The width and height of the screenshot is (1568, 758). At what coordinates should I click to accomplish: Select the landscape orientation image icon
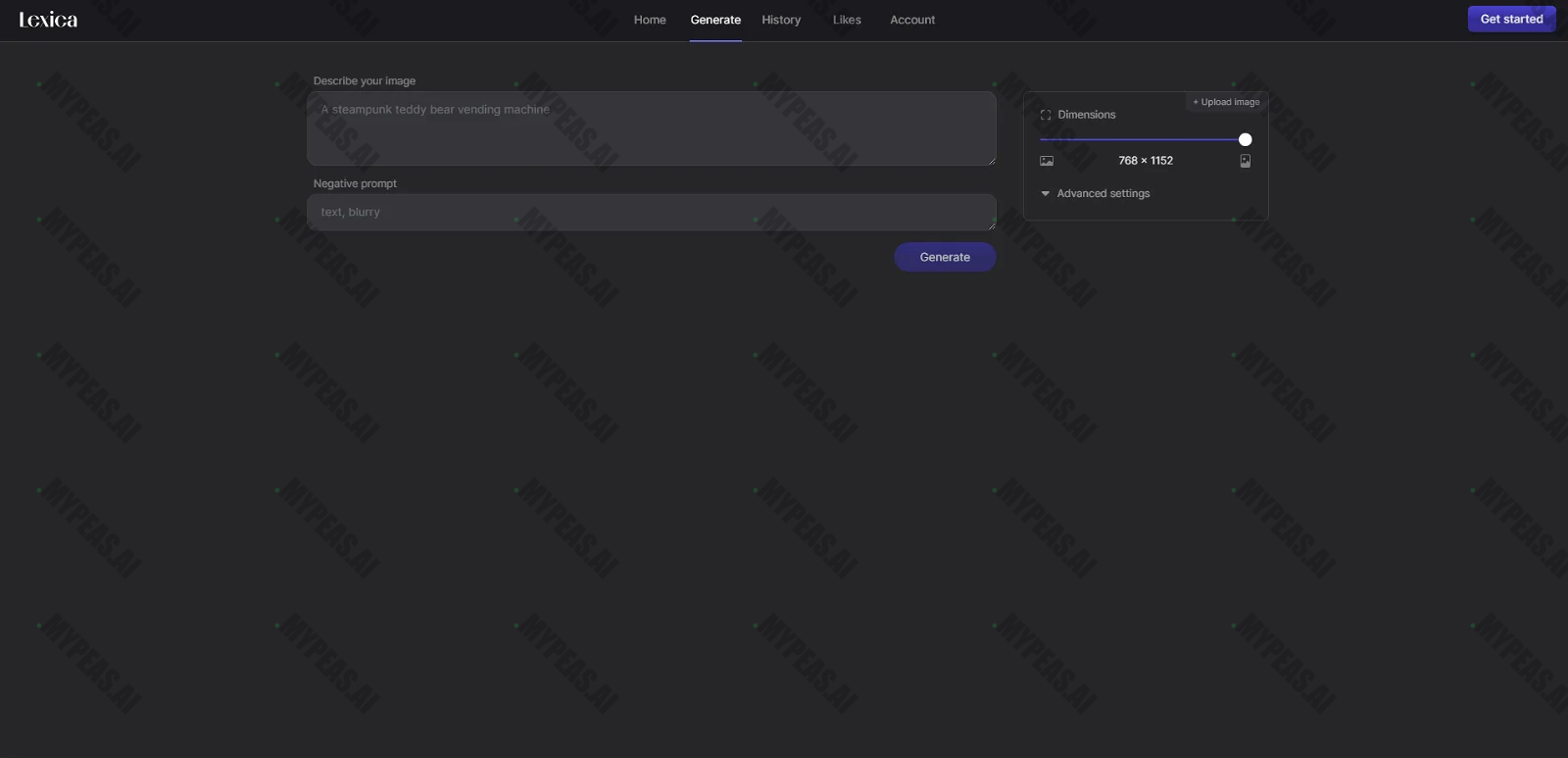(1047, 161)
